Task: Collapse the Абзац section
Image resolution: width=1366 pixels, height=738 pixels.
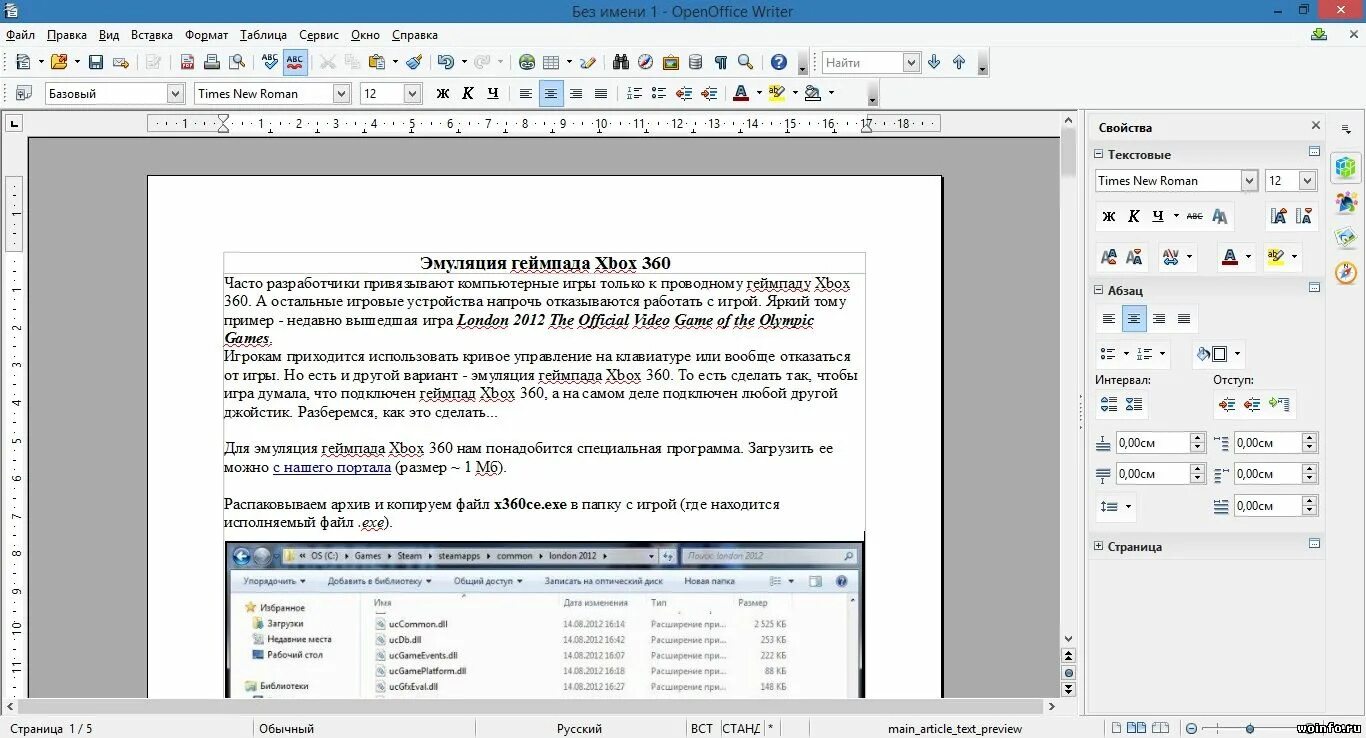Action: click(x=1099, y=290)
